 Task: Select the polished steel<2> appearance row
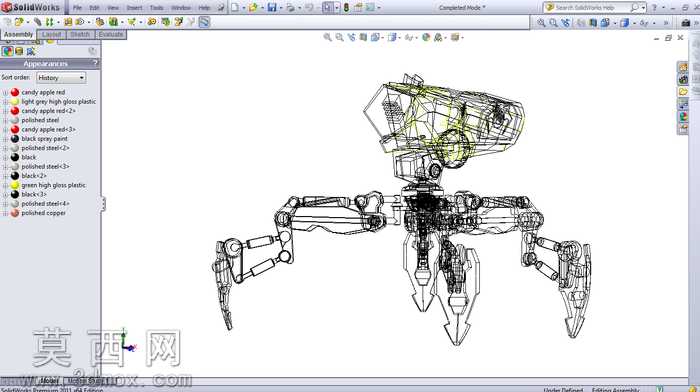point(45,148)
